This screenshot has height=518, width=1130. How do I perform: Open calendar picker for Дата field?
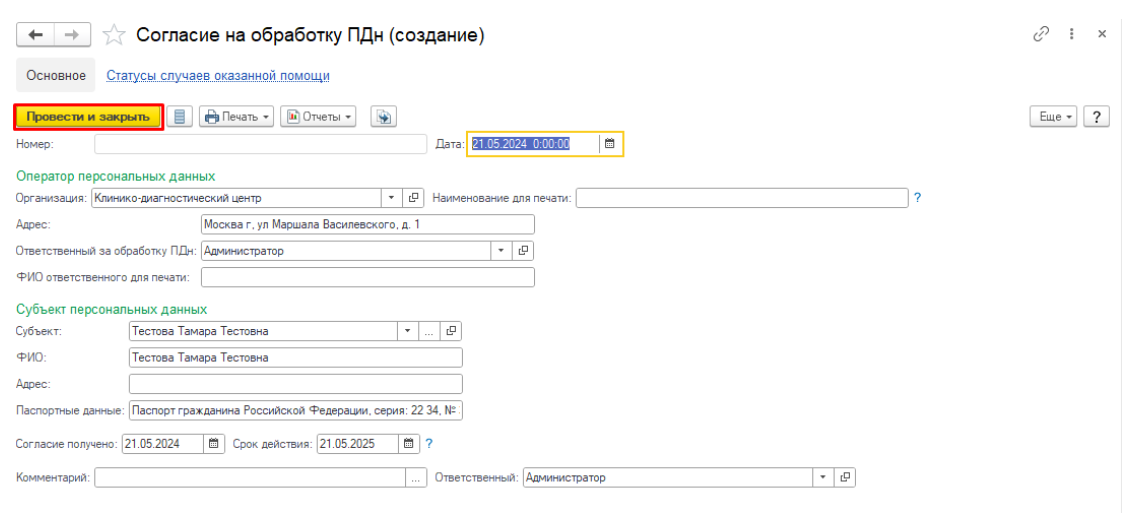click(x=609, y=144)
